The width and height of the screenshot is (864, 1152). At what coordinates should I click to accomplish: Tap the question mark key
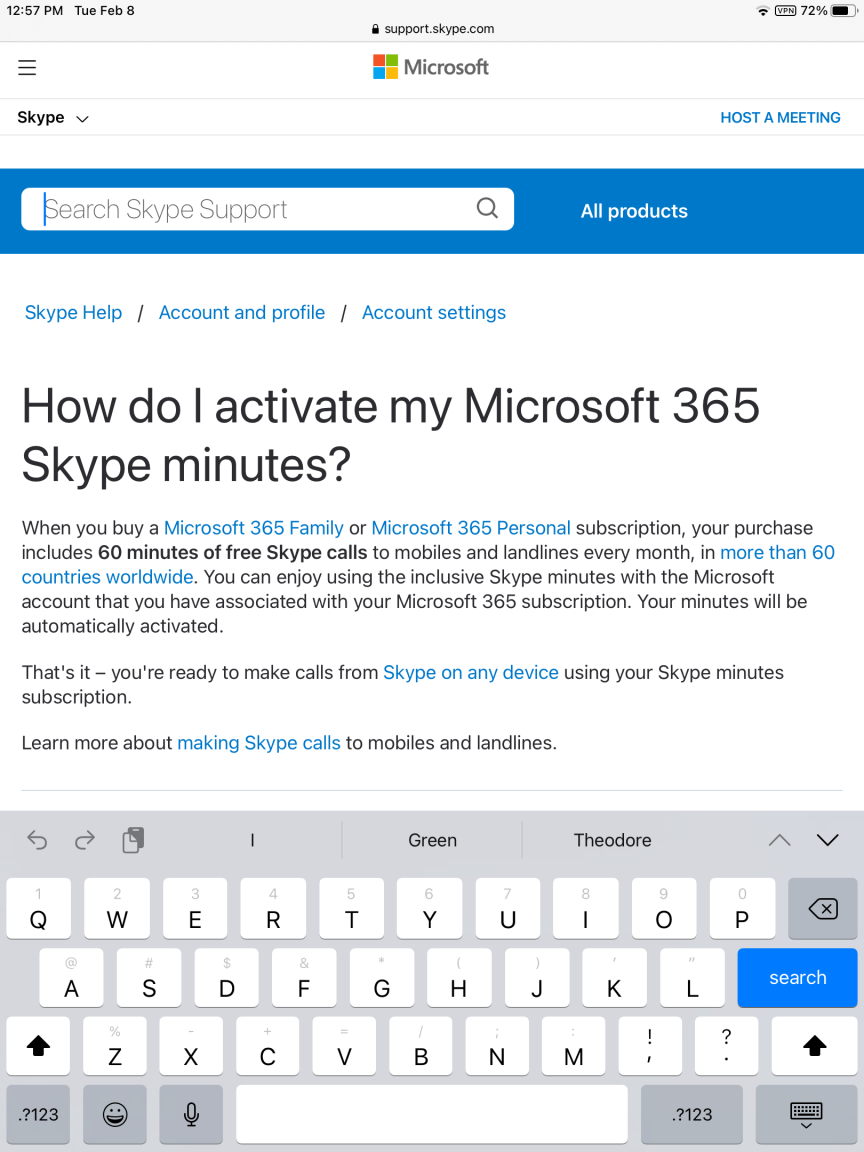[726, 1046]
